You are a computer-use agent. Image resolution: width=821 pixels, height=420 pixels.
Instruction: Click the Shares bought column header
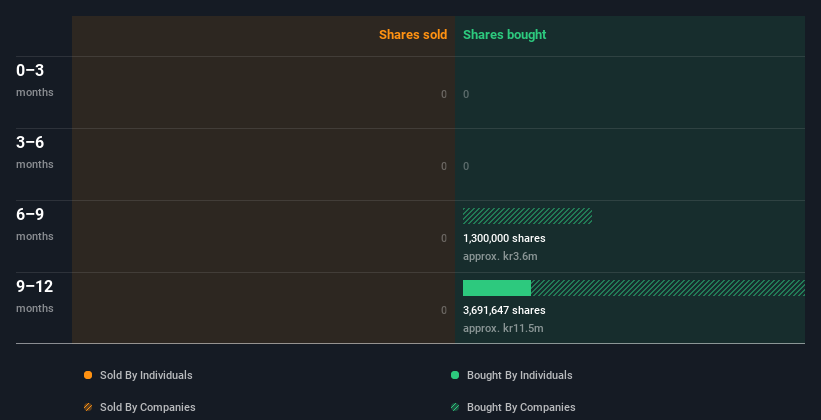point(505,35)
